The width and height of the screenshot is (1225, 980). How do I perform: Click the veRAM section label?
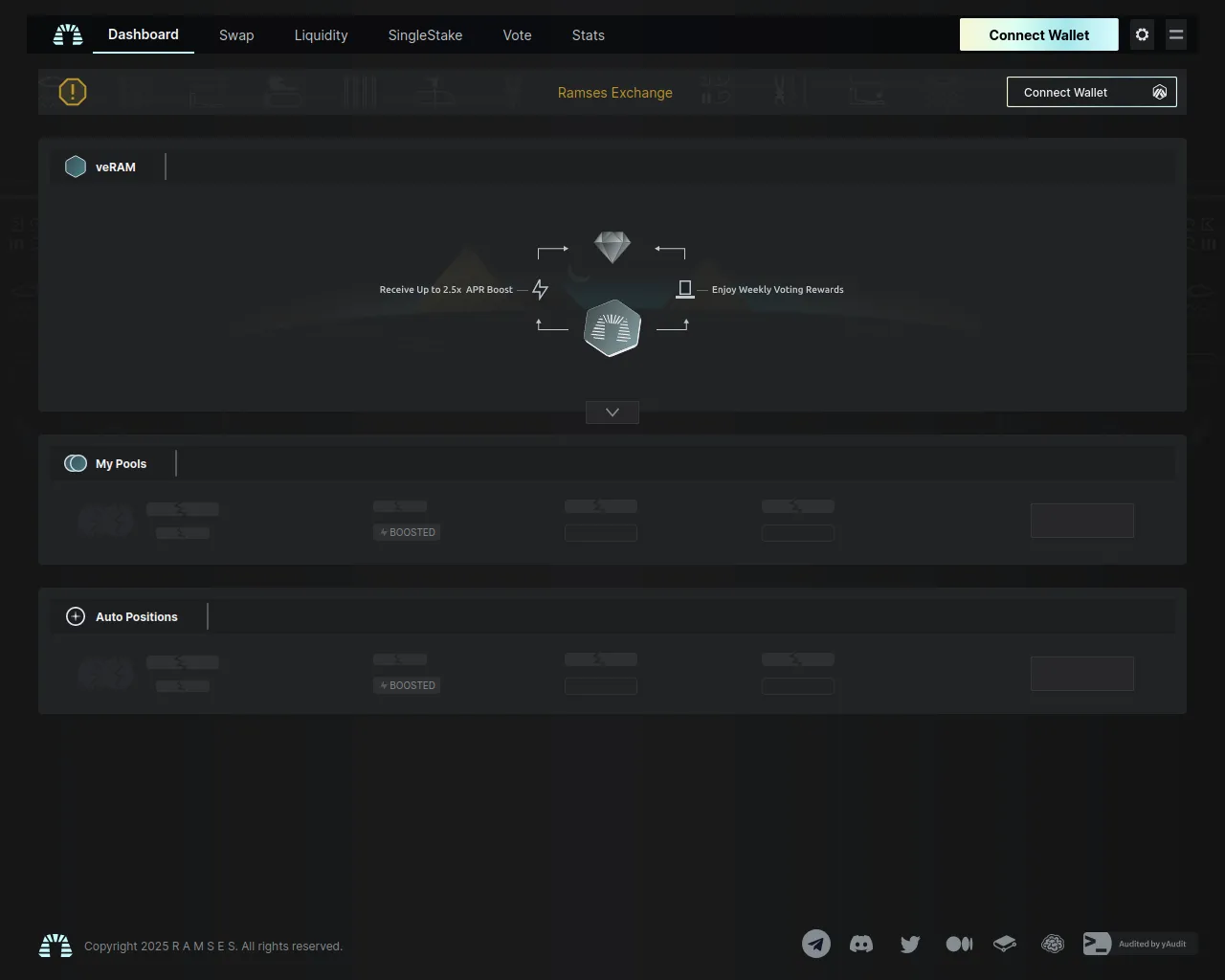(116, 167)
